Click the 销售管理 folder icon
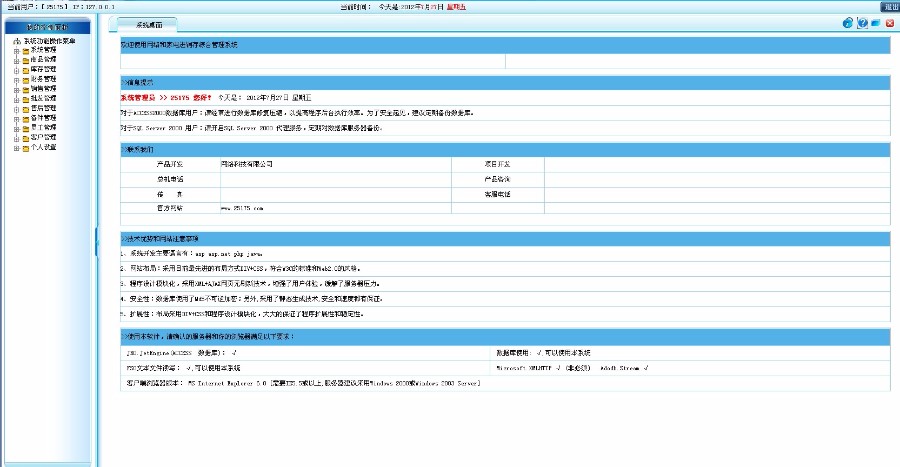The image size is (900, 467). [x=26, y=90]
